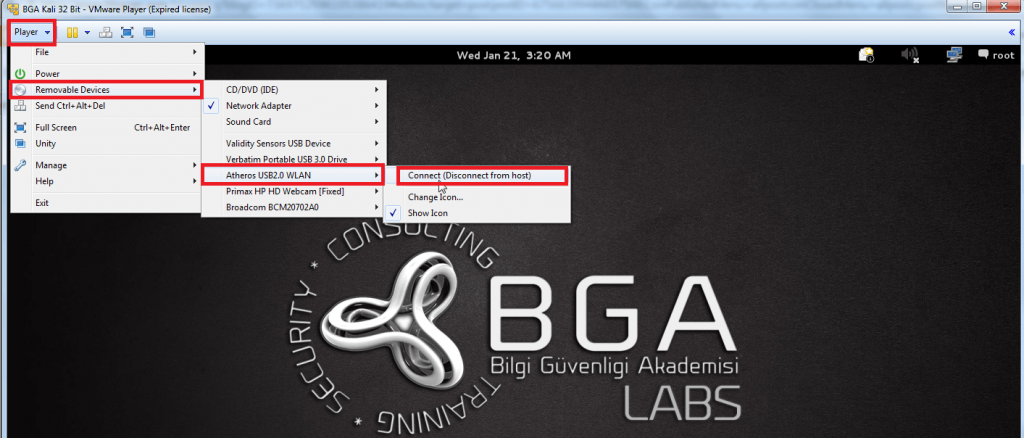Click the pause virtual machine icon
The image size is (1024, 438).
tap(72, 32)
